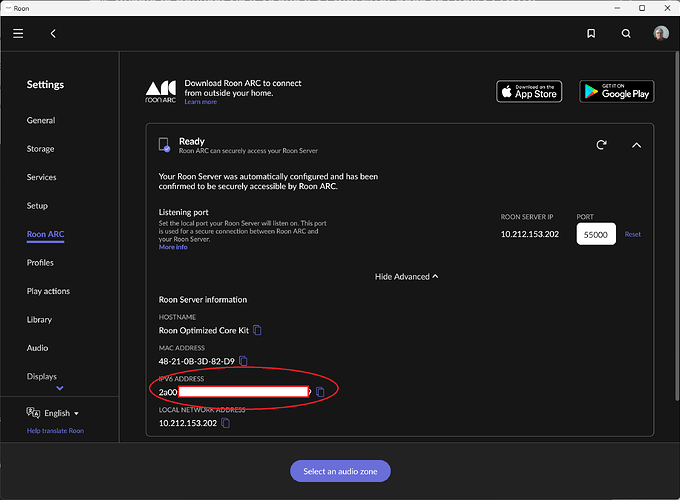Open Help translate Roon link

pos(55,431)
